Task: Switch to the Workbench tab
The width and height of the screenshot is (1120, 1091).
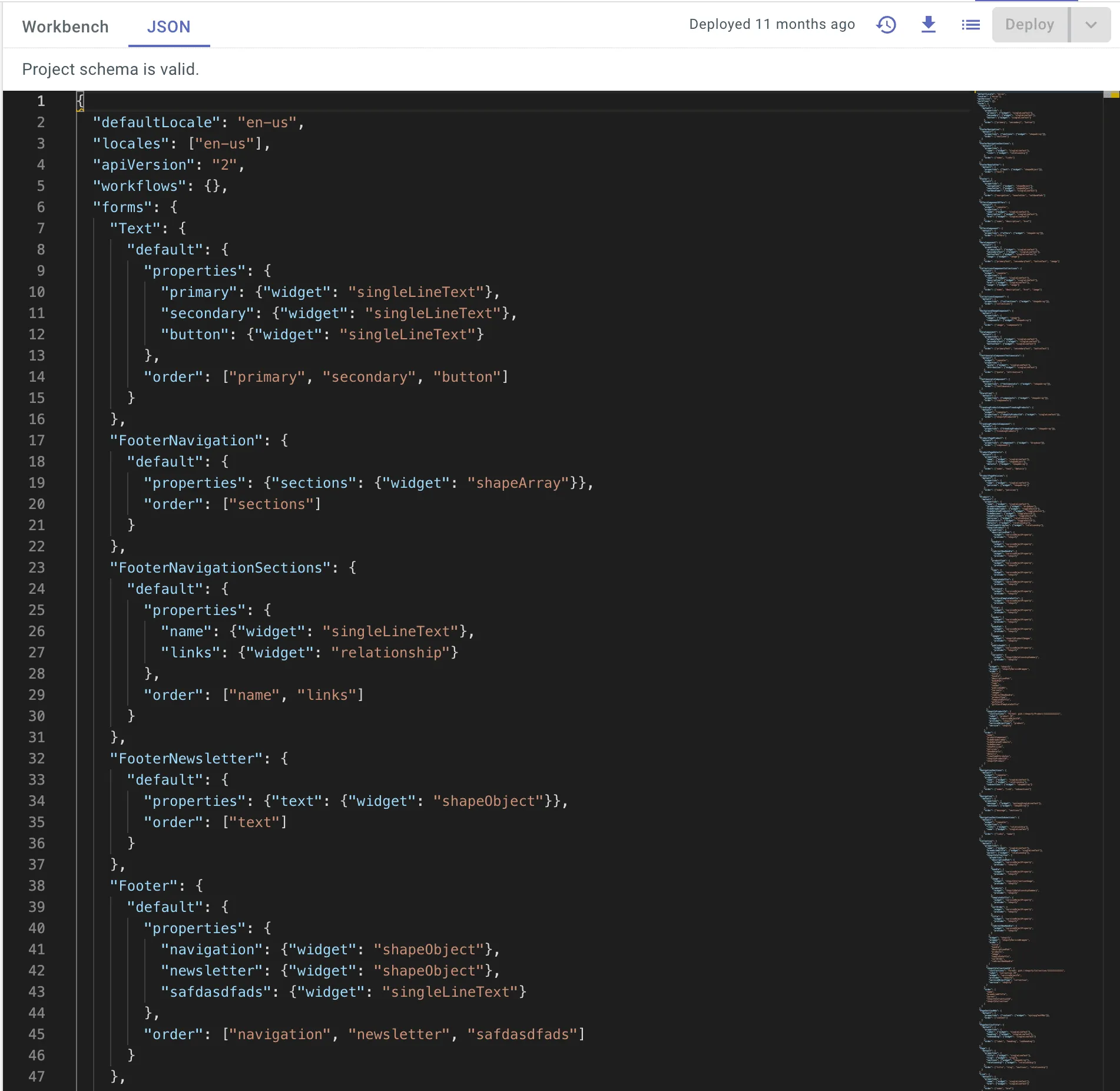Action: [65, 27]
